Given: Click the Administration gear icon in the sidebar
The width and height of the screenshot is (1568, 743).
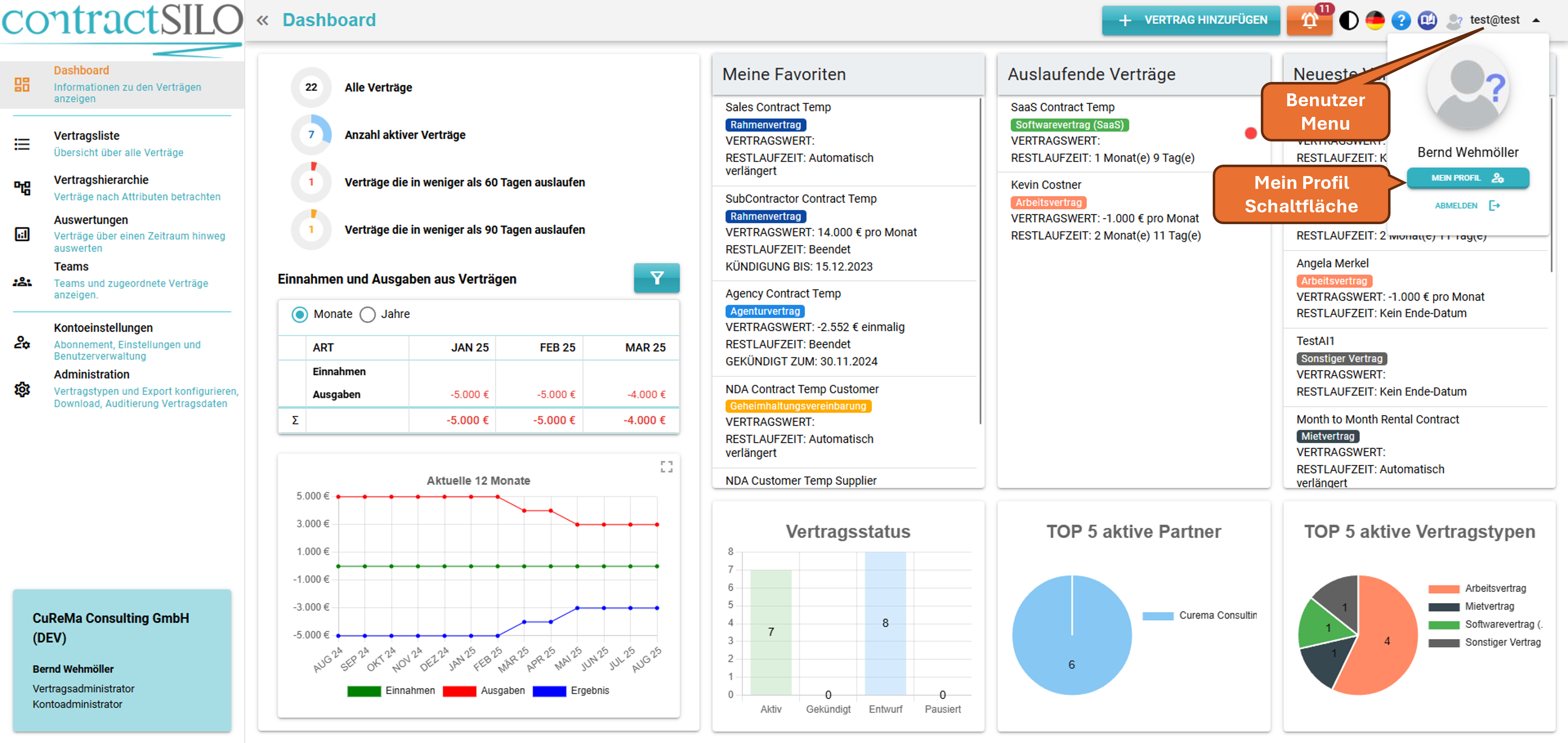Looking at the screenshot, I should coord(22,389).
